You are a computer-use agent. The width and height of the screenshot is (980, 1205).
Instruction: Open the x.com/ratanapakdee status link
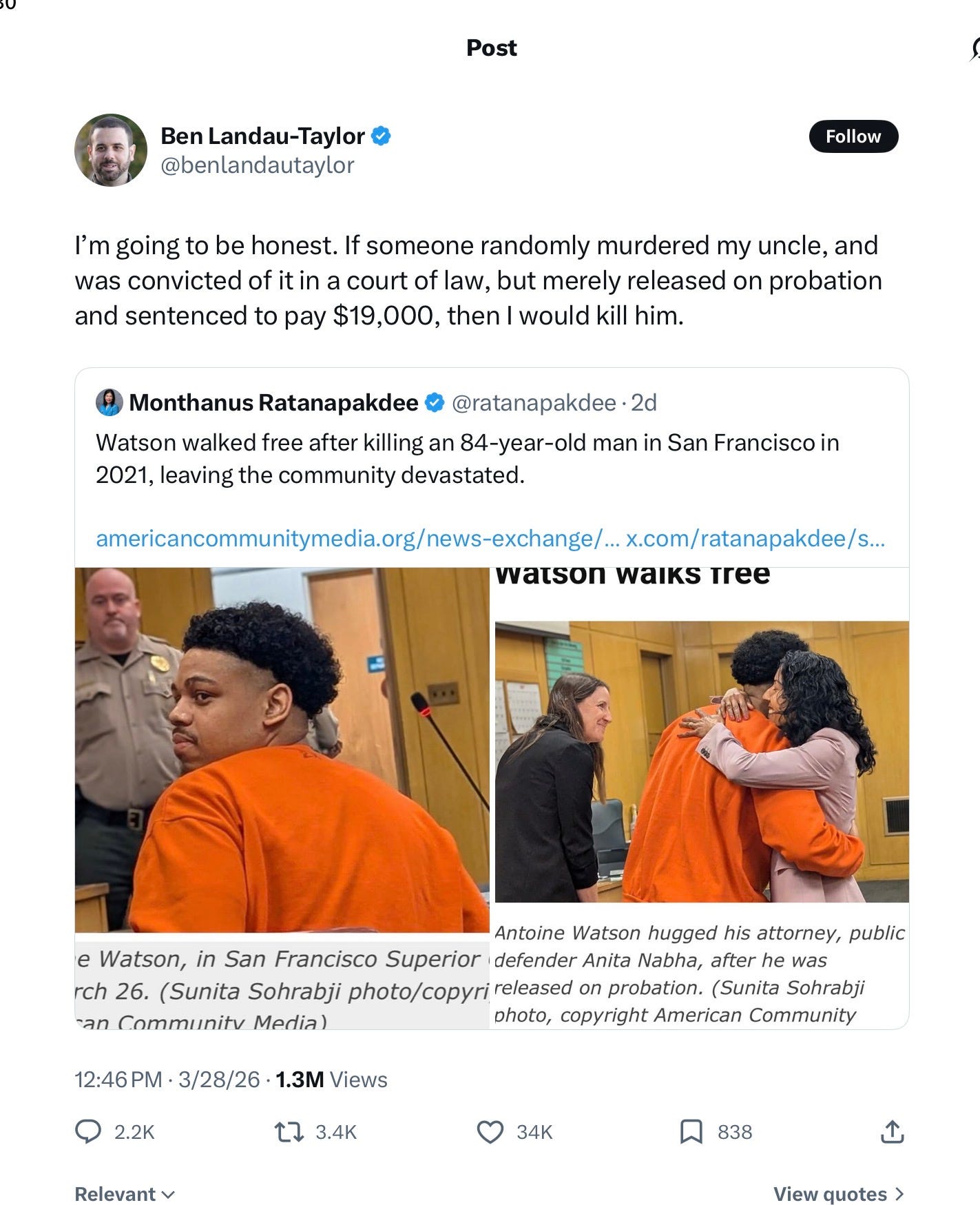755,538
